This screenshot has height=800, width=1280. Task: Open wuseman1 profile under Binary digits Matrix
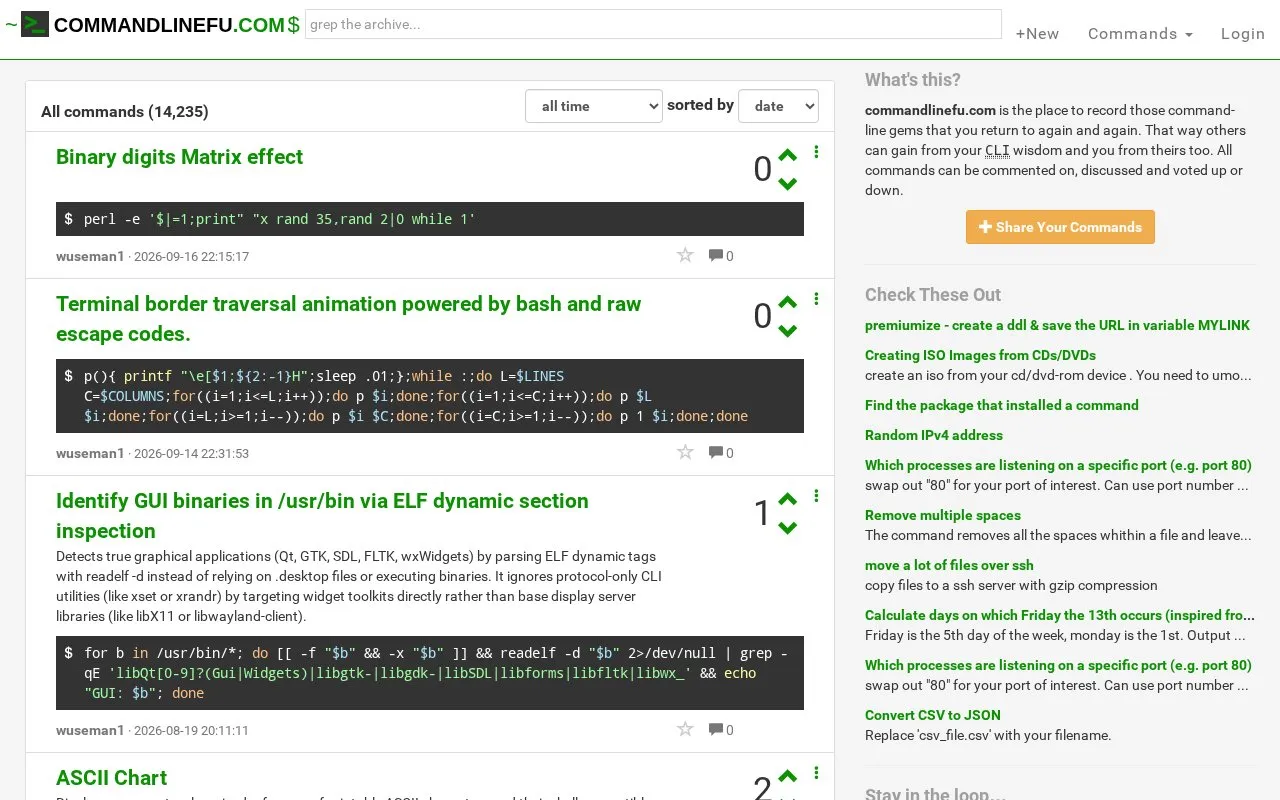click(90, 256)
